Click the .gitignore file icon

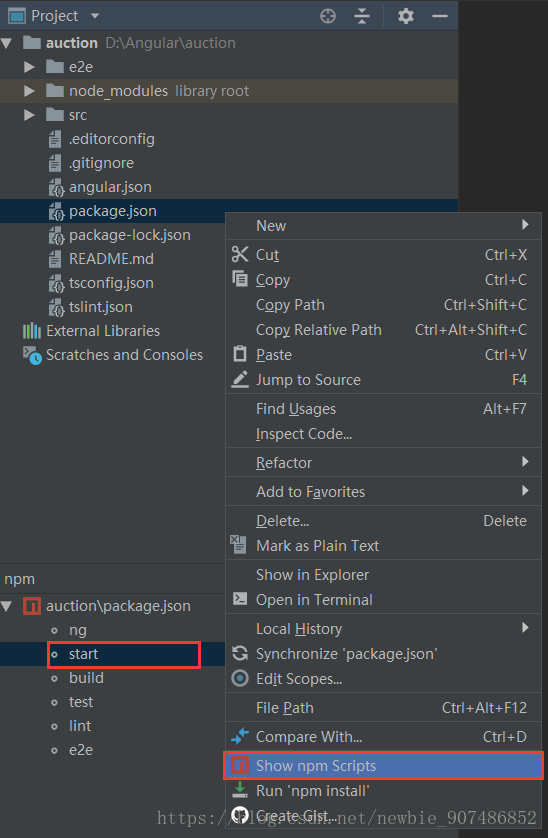tap(55, 163)
